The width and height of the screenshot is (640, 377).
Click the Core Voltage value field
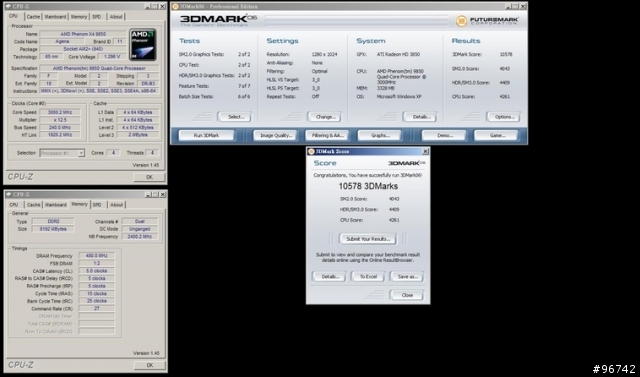pyautogui.click(x=112, y=57)
